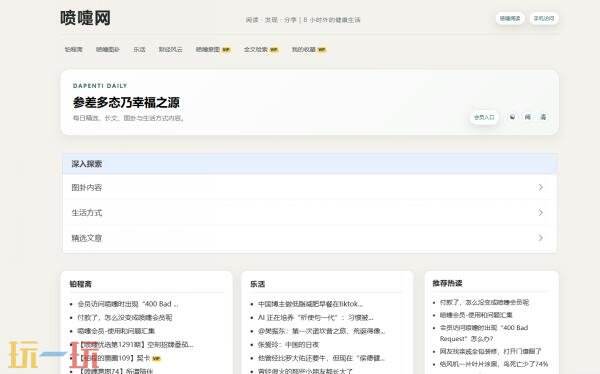Open 喷嚏会员-使用和问题汇集 in 推荐热读 list

pos(476,315)
